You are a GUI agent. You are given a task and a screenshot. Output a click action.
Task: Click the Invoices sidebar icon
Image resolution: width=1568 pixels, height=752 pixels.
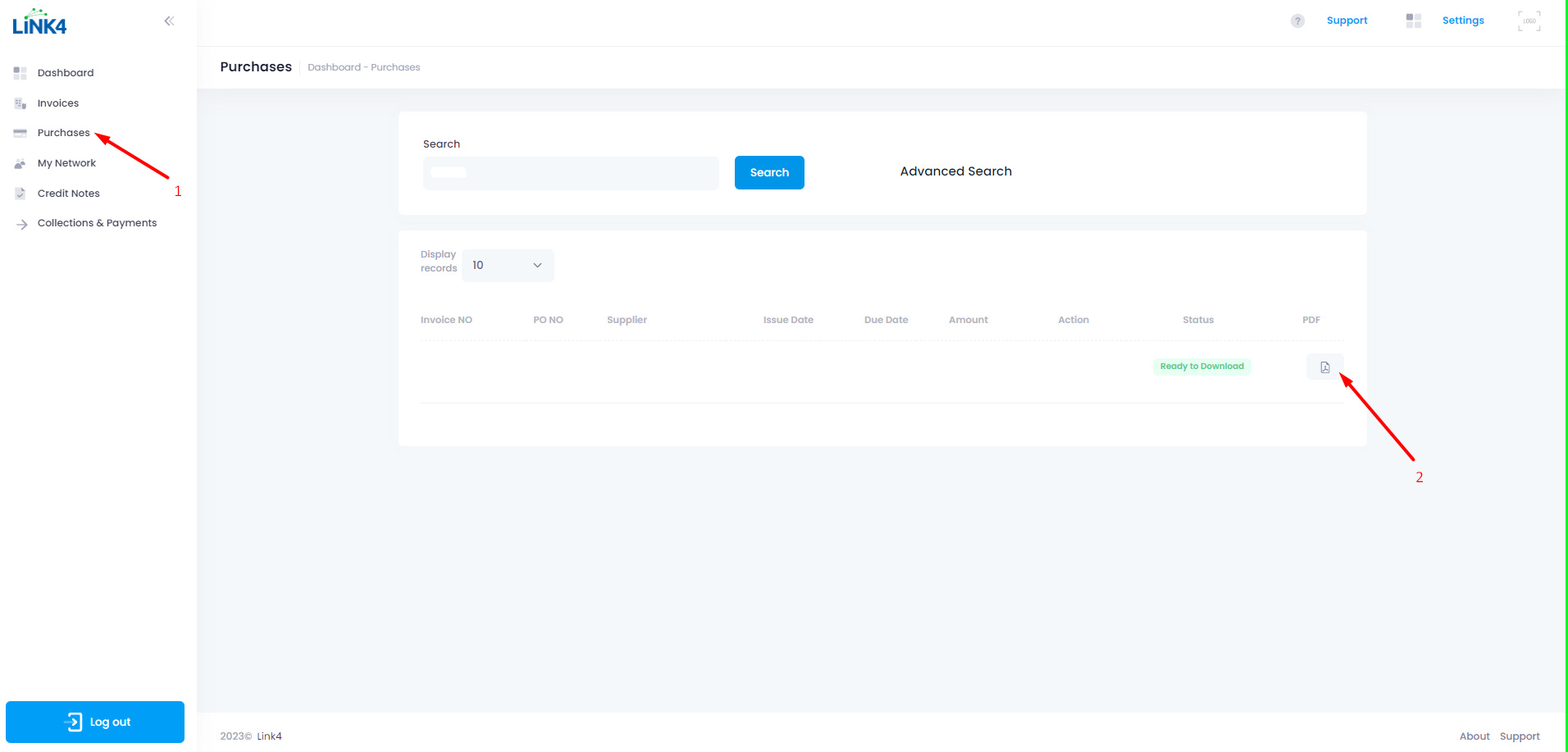[21, 103]
